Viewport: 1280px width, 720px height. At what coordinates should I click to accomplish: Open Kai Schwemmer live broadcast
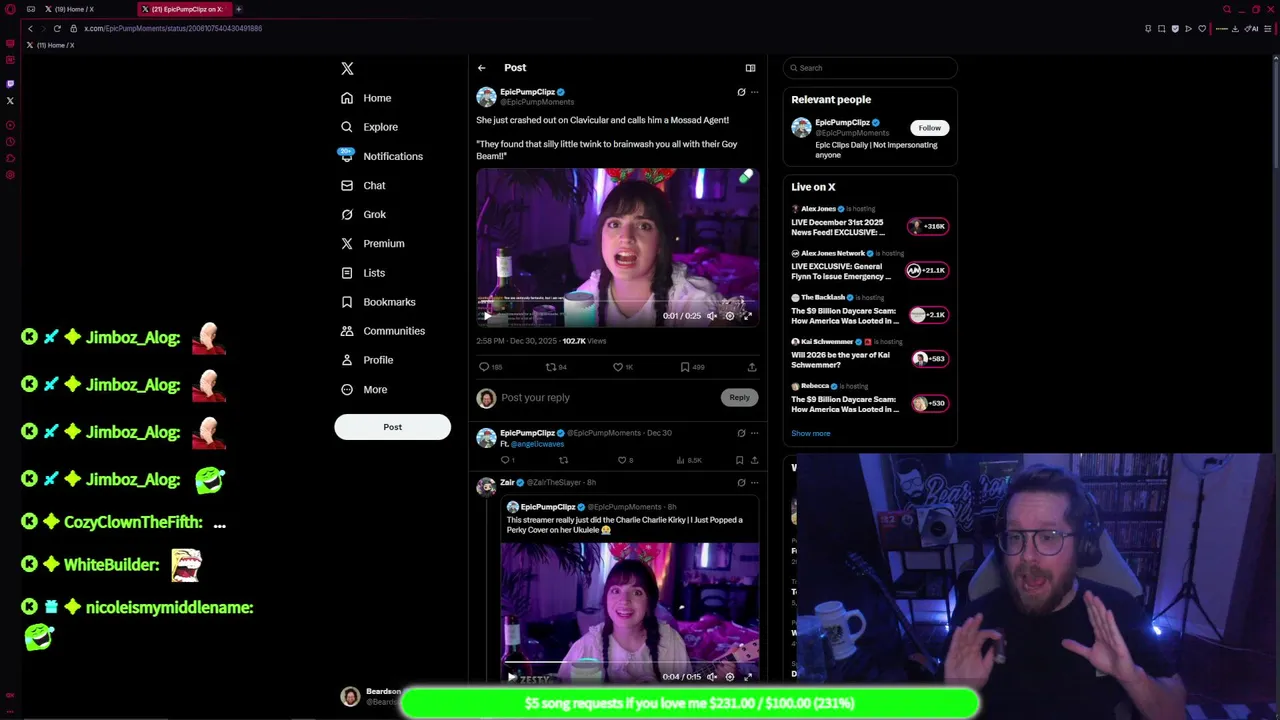click(x=869, y=355)
